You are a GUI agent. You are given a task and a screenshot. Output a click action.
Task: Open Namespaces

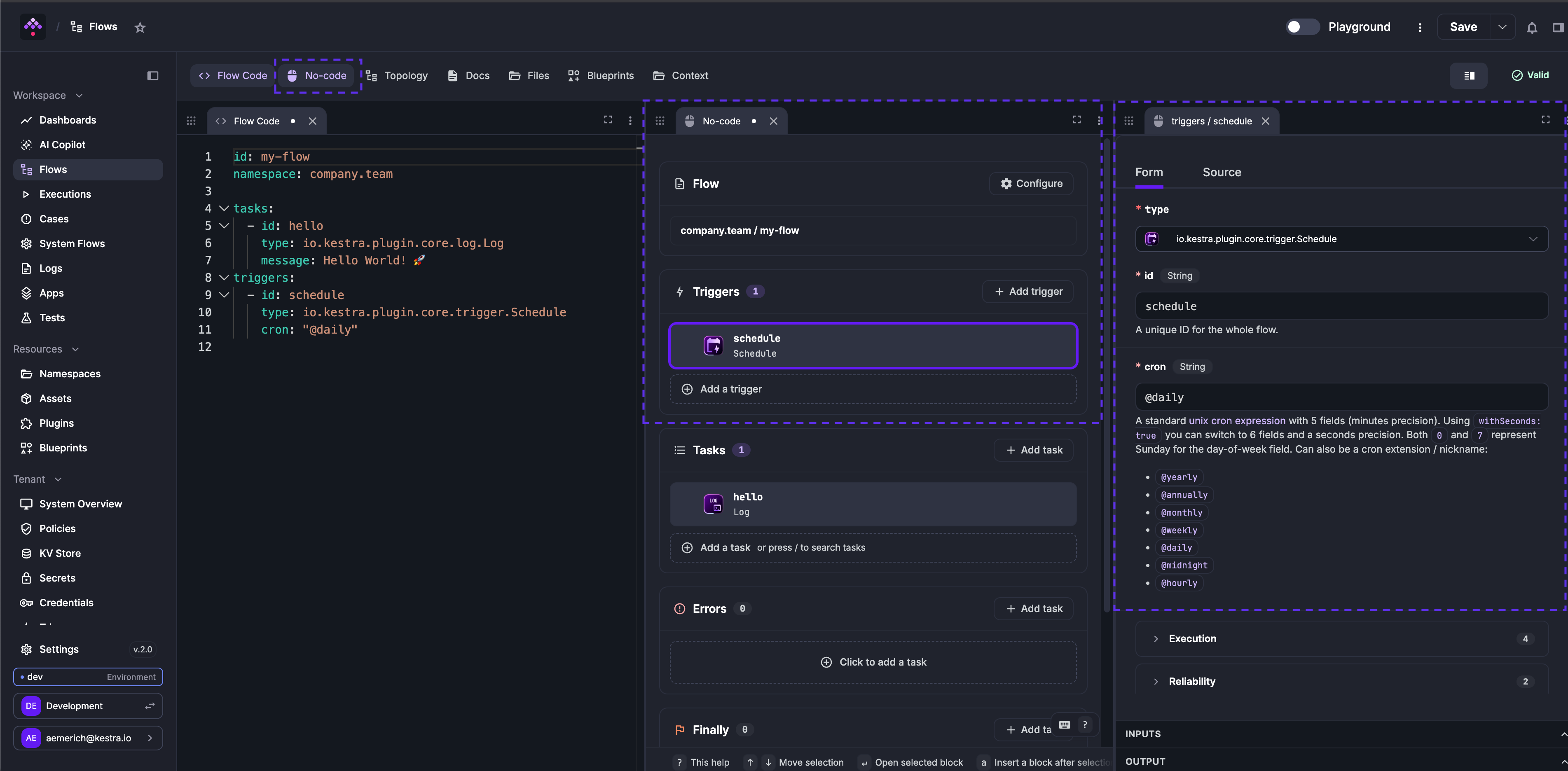[x=88, y=374]
